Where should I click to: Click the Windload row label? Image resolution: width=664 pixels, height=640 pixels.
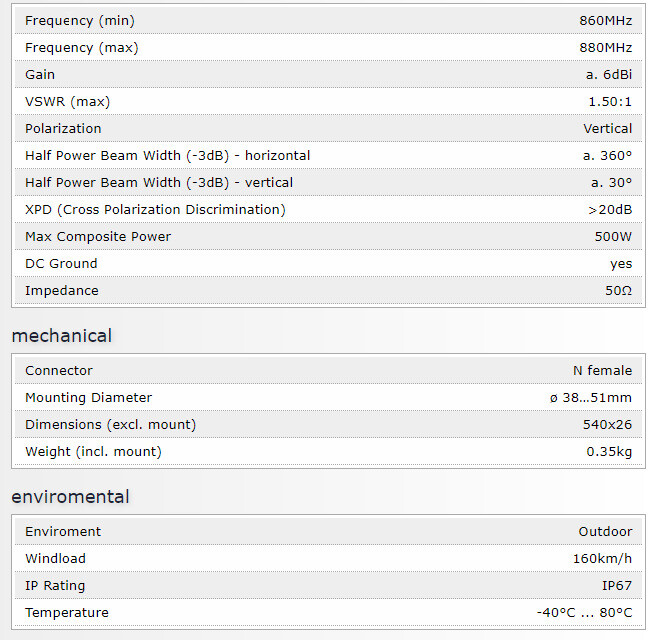click(x=55, y=558)
